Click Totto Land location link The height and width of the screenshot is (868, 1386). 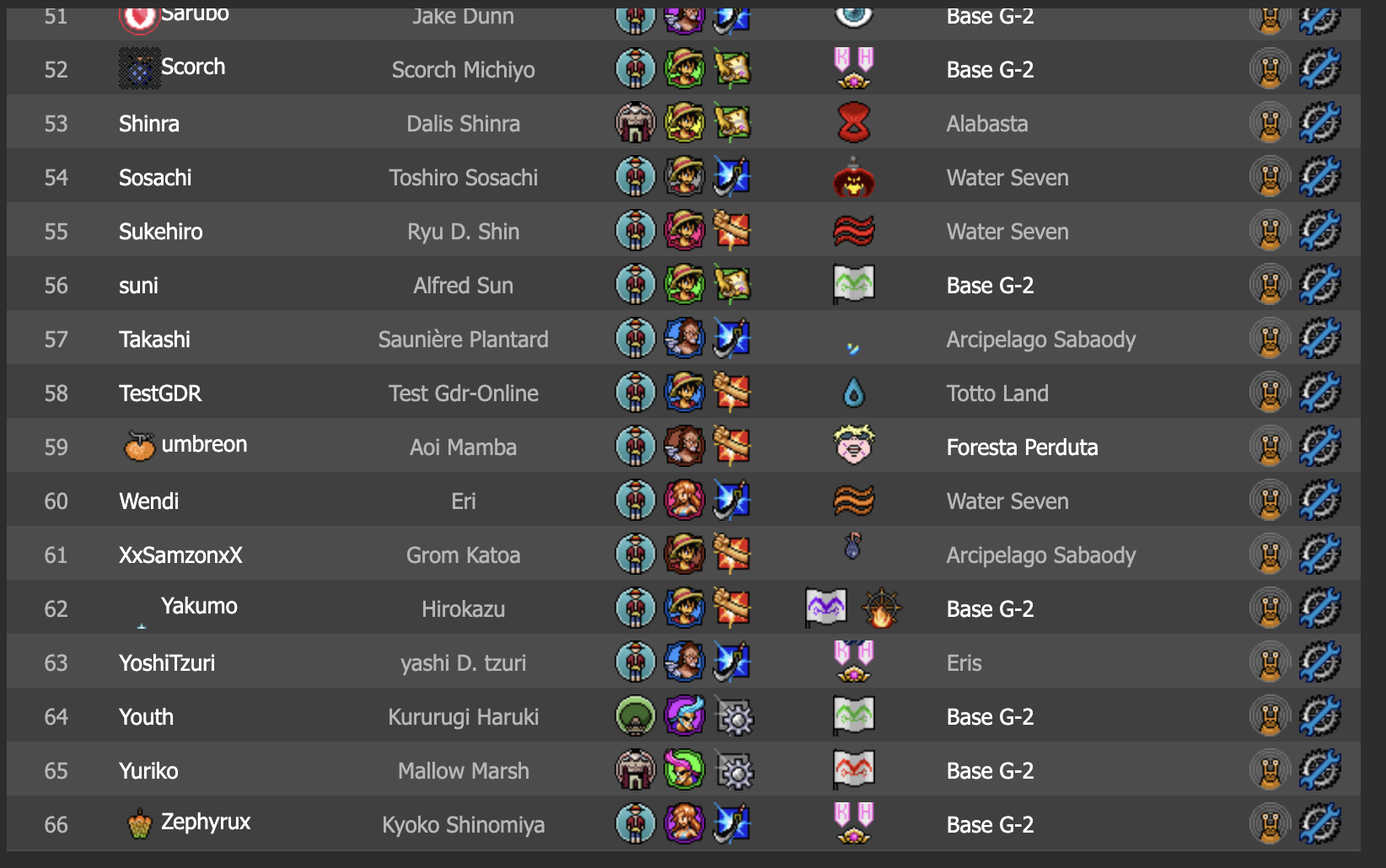(997, 394)
